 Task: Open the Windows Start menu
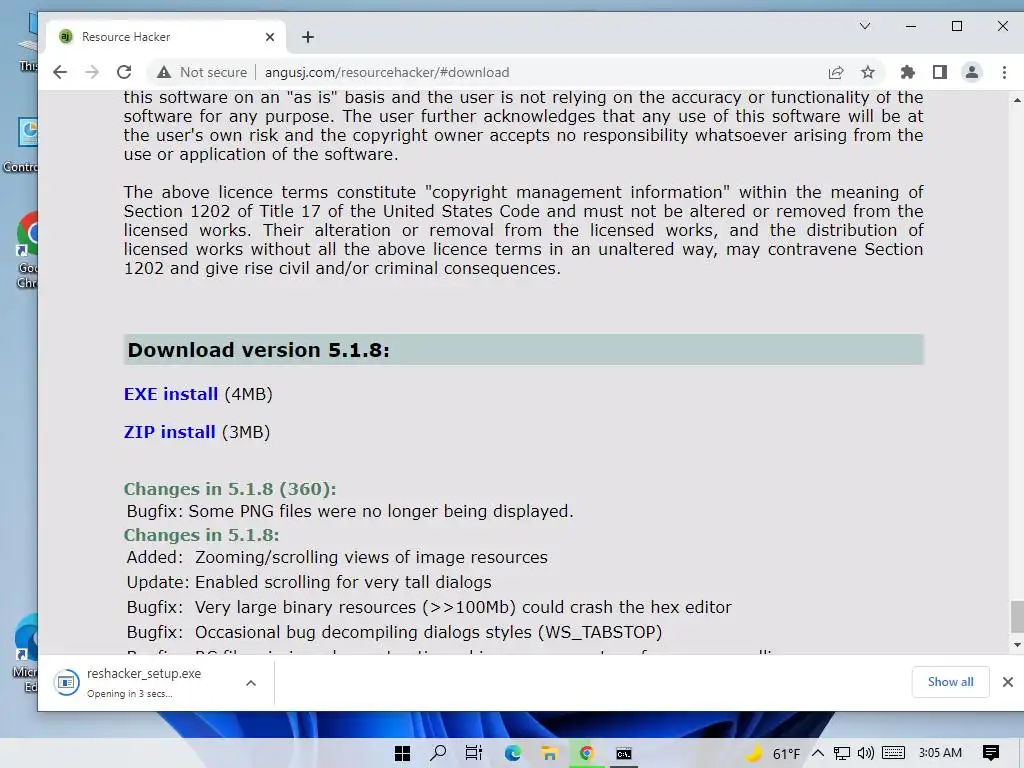click(402, 754)
